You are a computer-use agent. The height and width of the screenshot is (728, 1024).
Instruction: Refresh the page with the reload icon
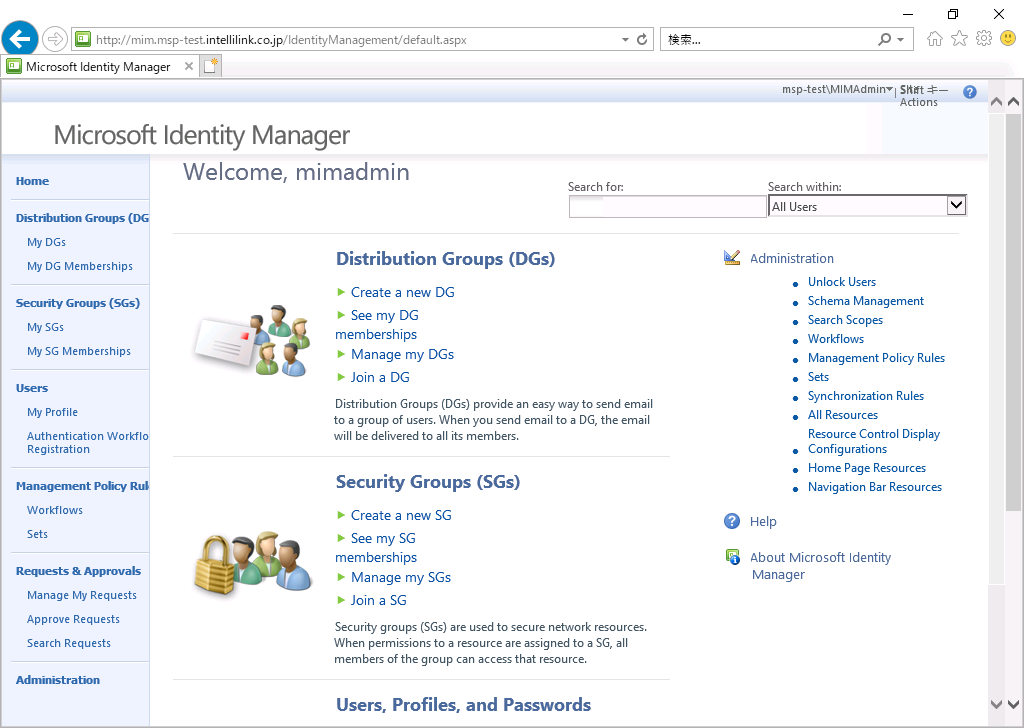coord(642,39)
